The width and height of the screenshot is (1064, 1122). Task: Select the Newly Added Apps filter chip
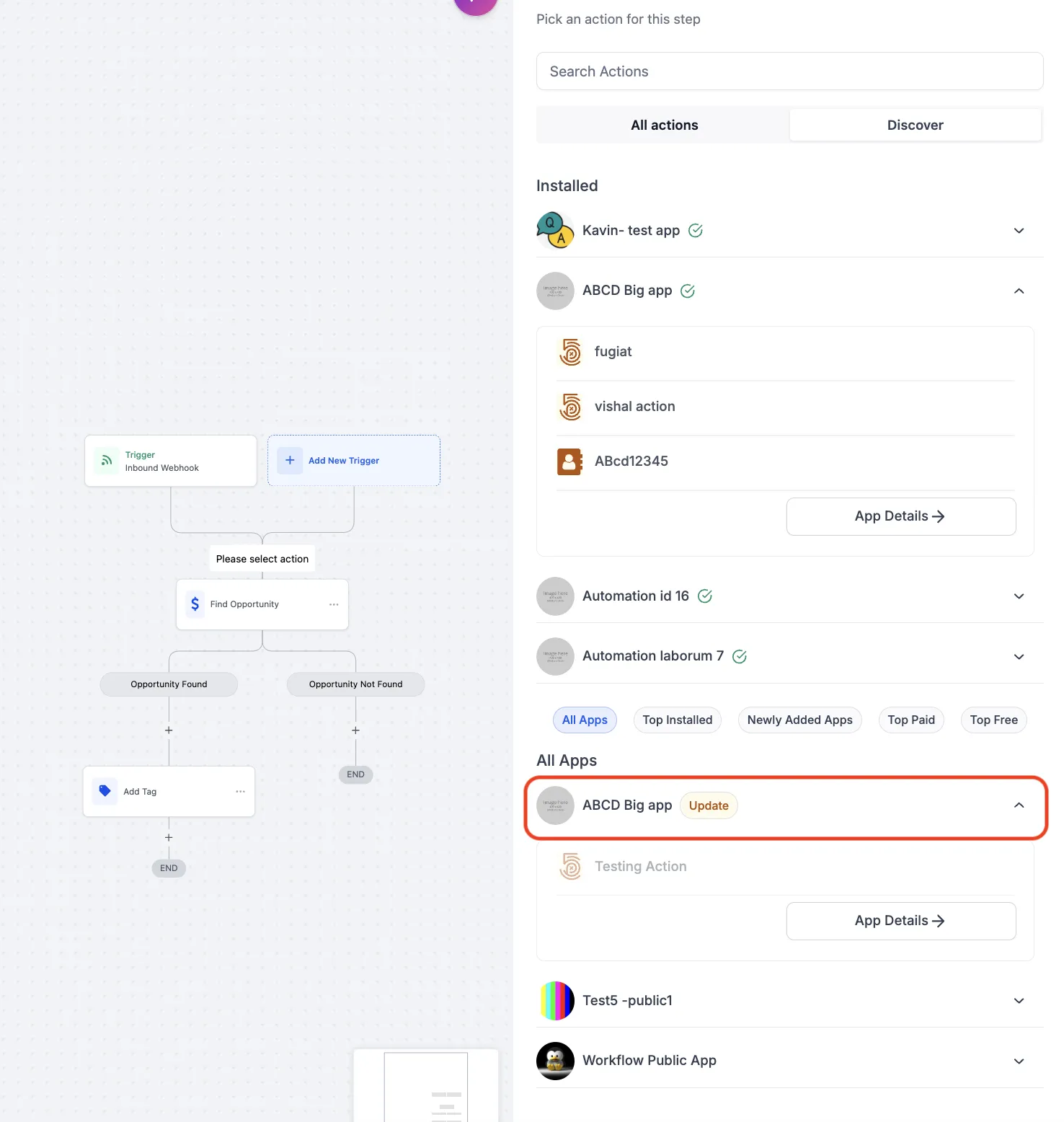800,720
